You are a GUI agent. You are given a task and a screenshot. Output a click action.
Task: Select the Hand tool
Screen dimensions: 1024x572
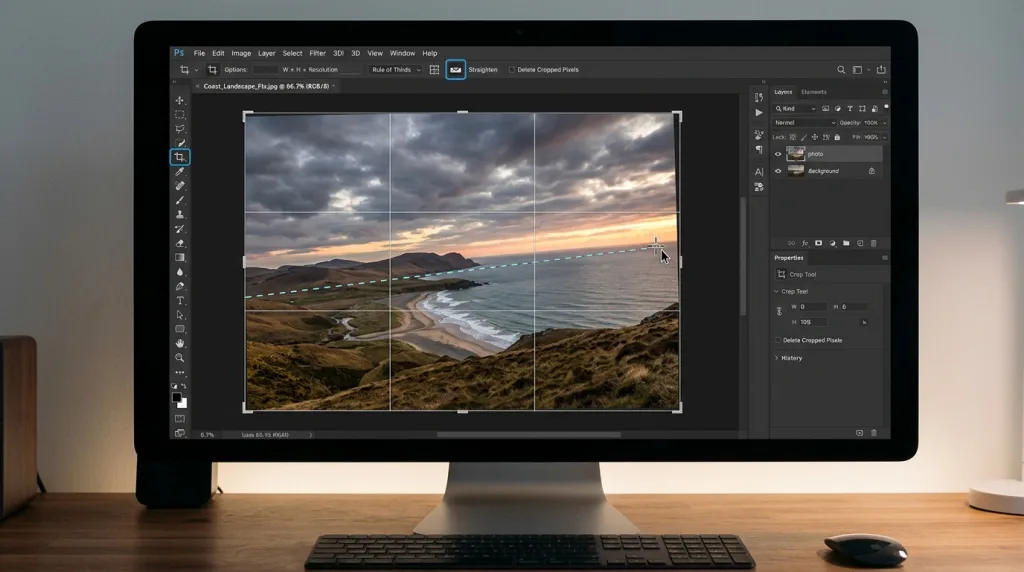point(180,343)
